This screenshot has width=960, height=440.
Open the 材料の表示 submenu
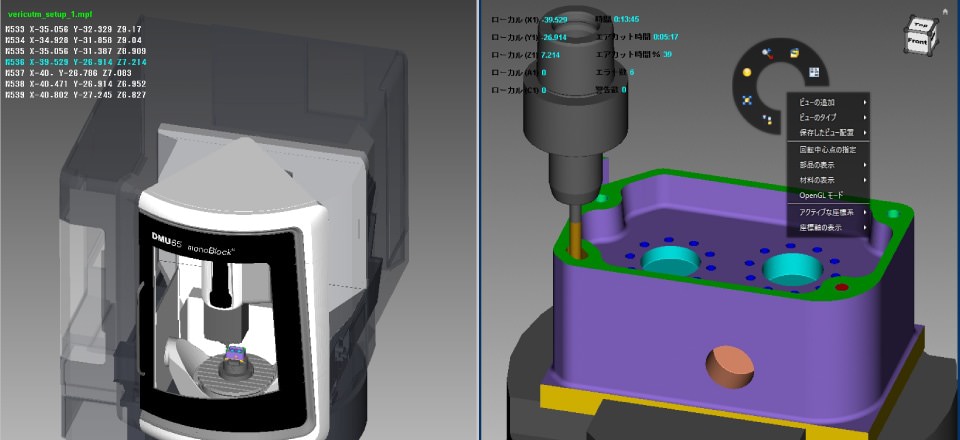tap(830, 180)
